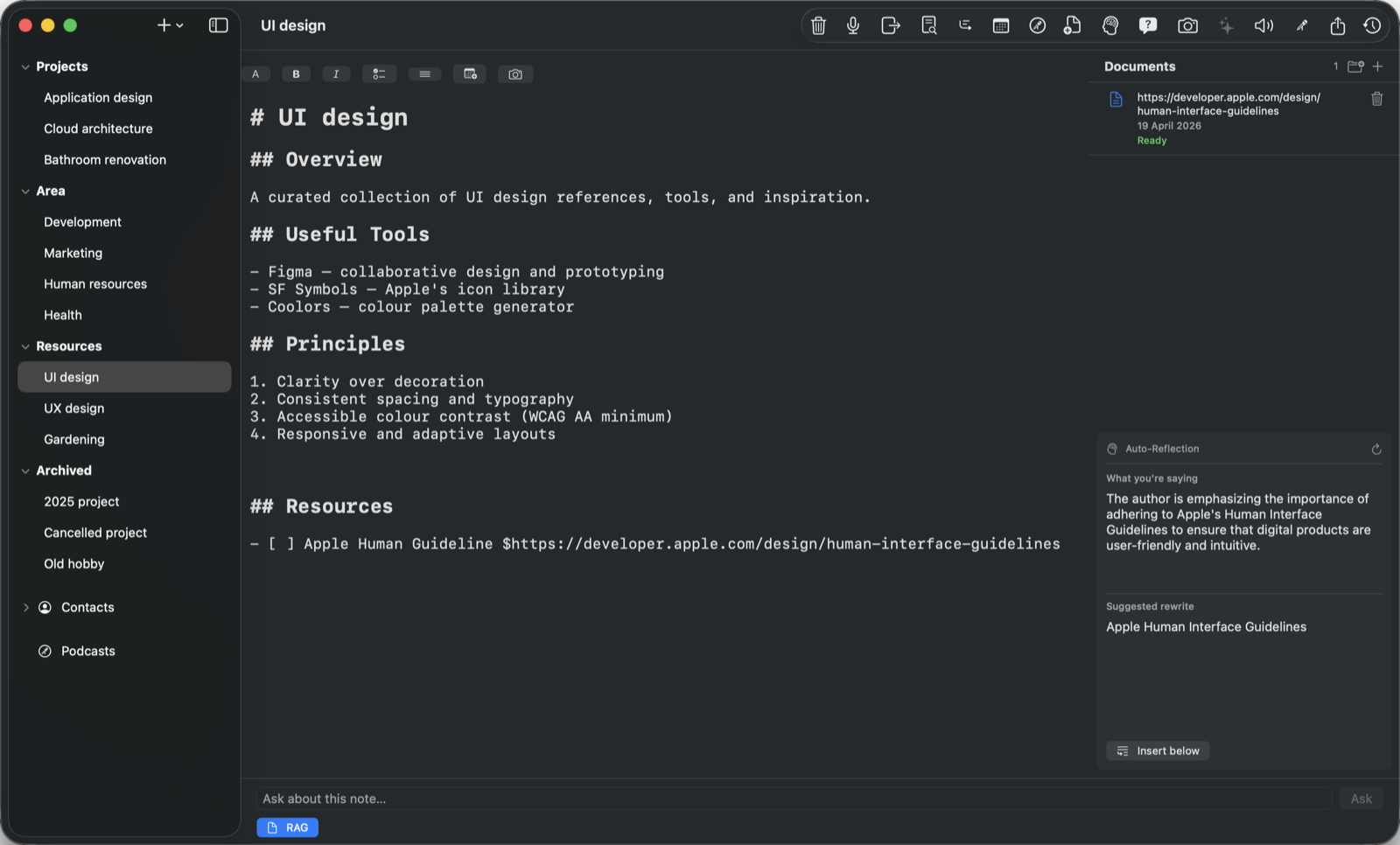
Task: Click the compass pencil icon in toolbar
Action: click(x=1037, y=25)
